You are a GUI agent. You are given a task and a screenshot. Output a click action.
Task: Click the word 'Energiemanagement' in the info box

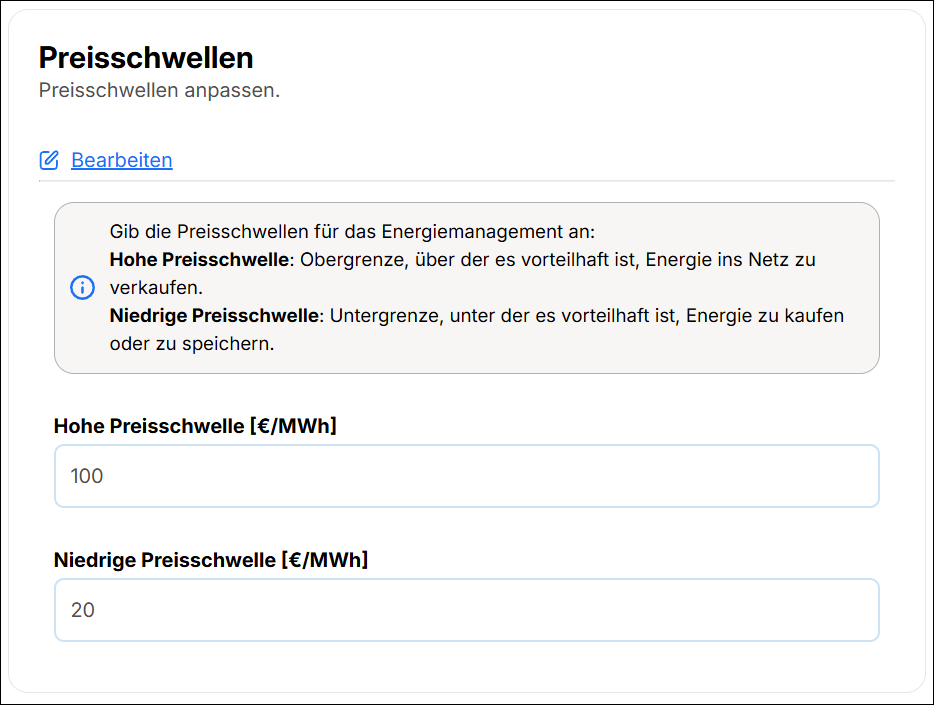pyautogui.click(x=480, y=232)
